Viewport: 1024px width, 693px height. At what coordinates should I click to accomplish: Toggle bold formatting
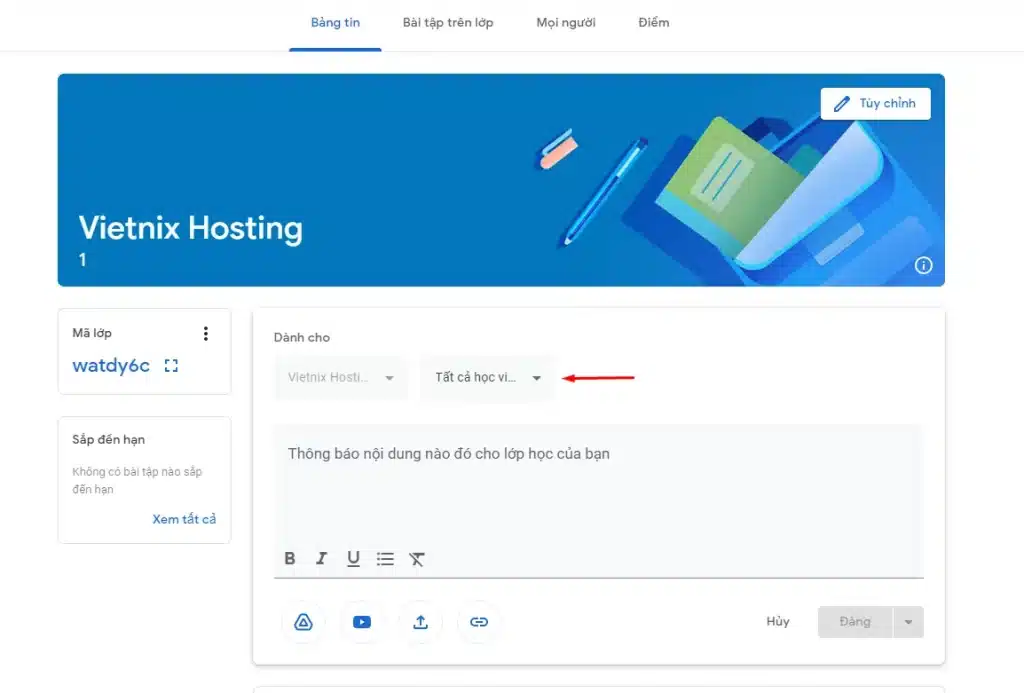[290, 559]
